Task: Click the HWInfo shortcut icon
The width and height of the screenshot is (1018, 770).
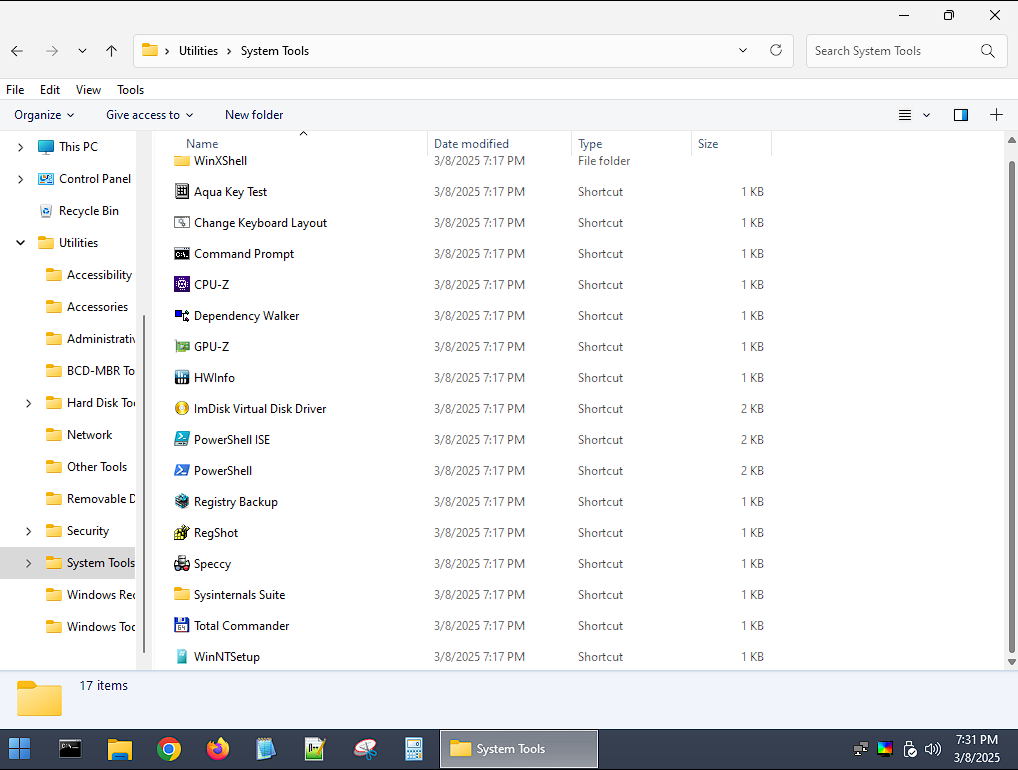Action: pos(182,378)
